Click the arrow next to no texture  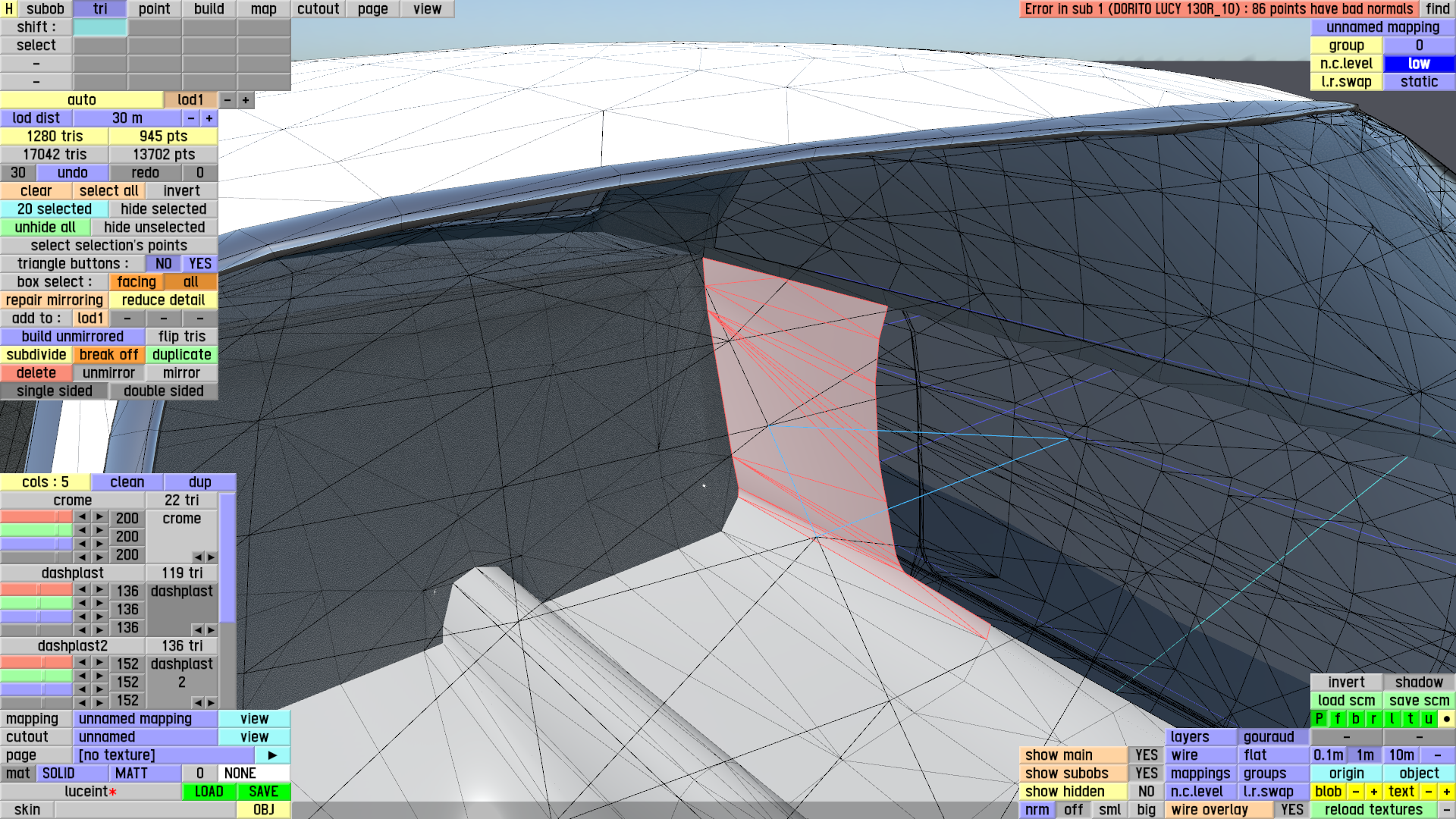pyautogui.click(x=272, y=755)
